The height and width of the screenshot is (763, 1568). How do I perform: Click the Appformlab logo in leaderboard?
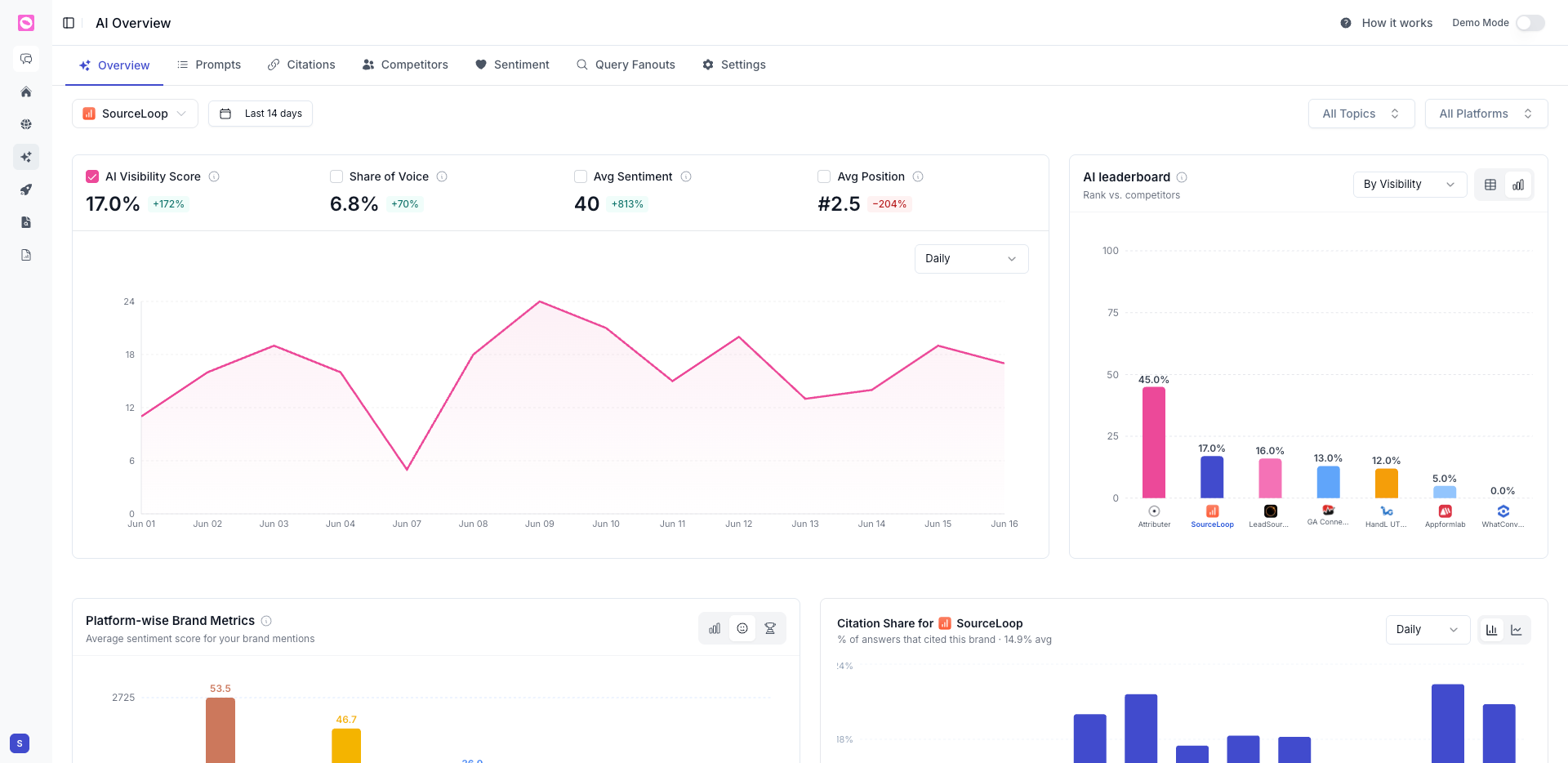tap(1445, 511)
